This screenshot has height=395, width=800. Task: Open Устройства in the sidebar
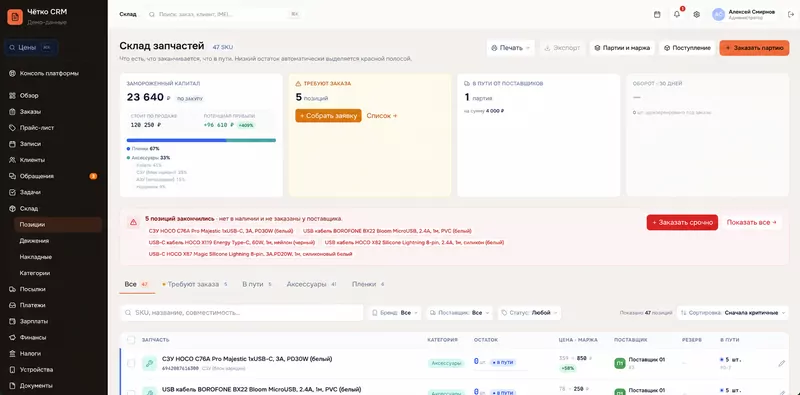click(36, 369)
